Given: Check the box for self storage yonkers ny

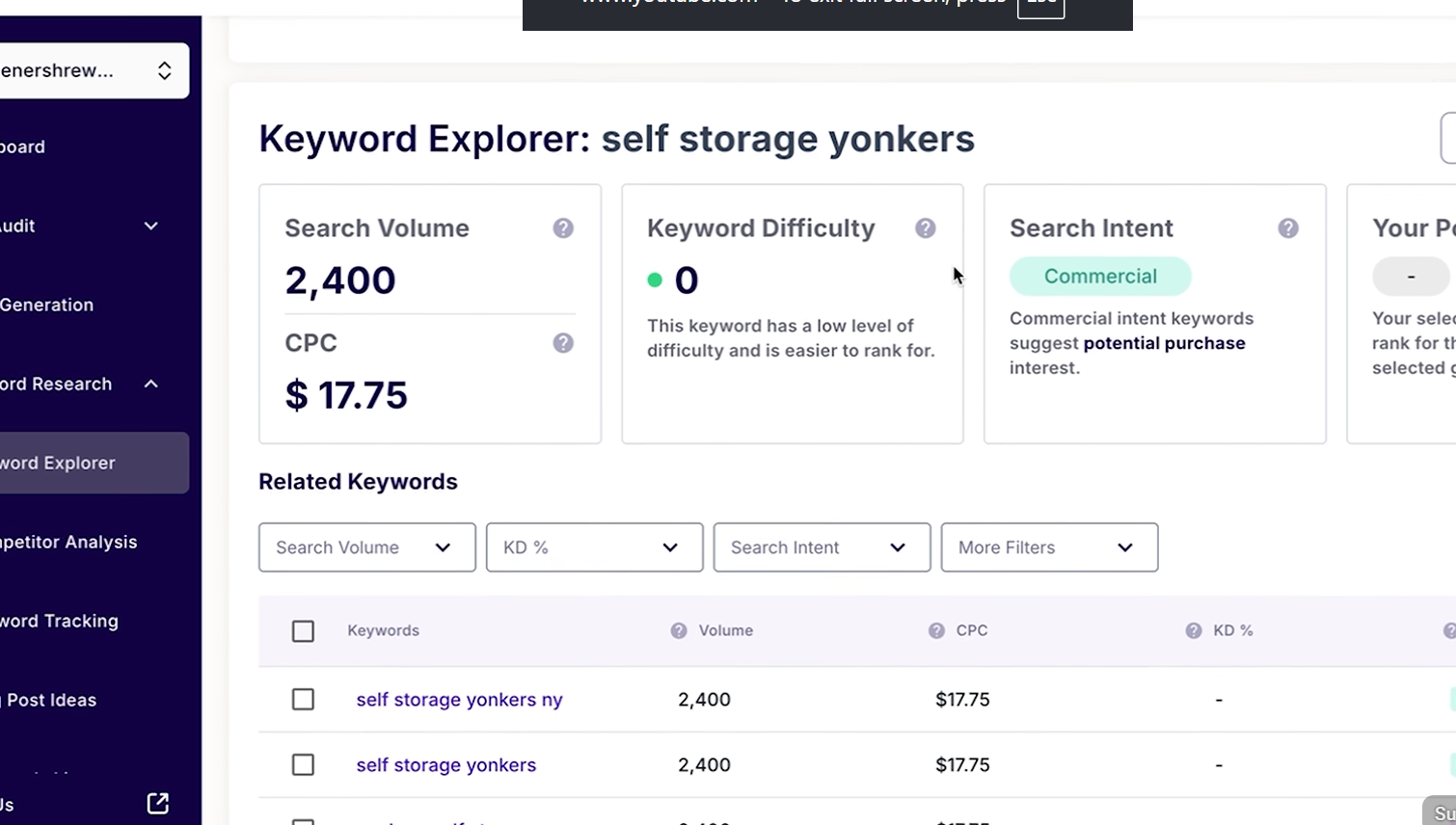Looking at the screenshot, I should (x=303, y=700).
